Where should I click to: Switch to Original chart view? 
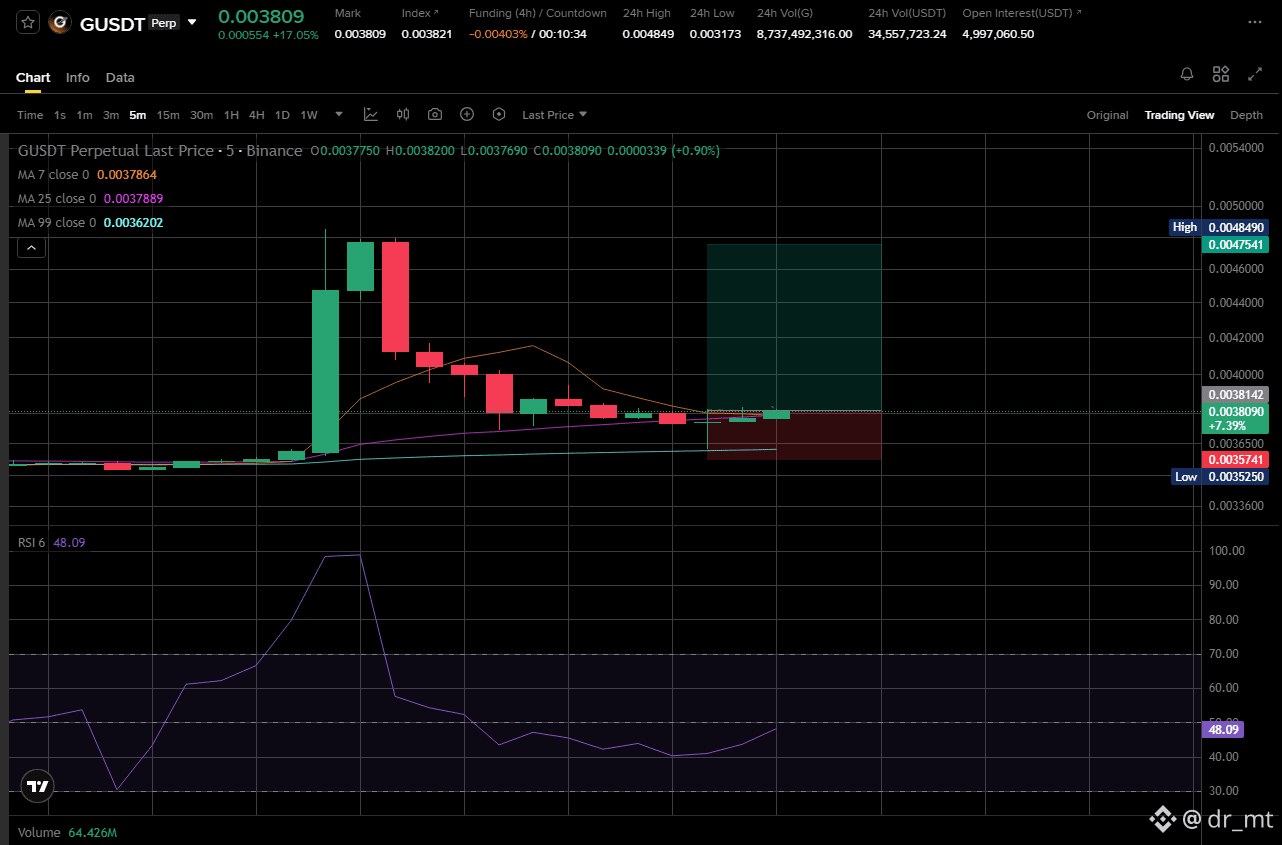pos(1108,115)
